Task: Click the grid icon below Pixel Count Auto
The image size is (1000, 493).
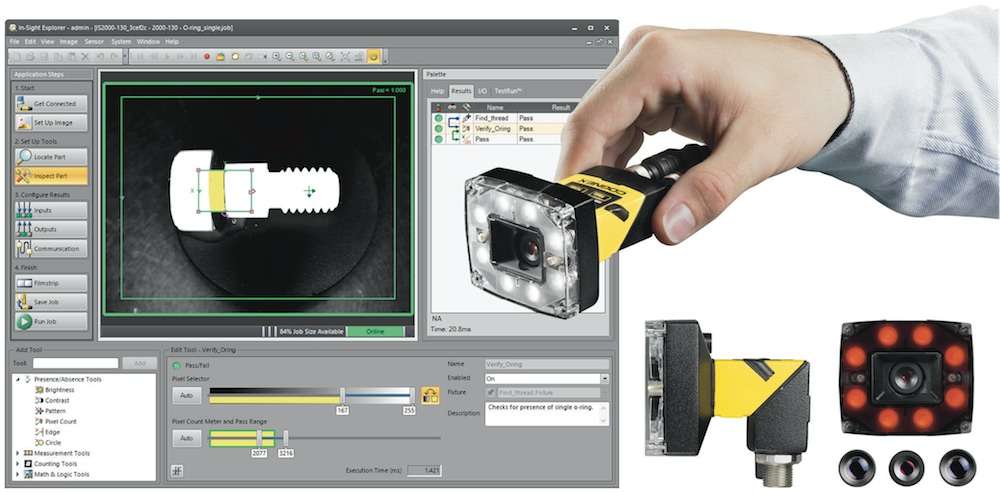Action: [x=178, y=471]
